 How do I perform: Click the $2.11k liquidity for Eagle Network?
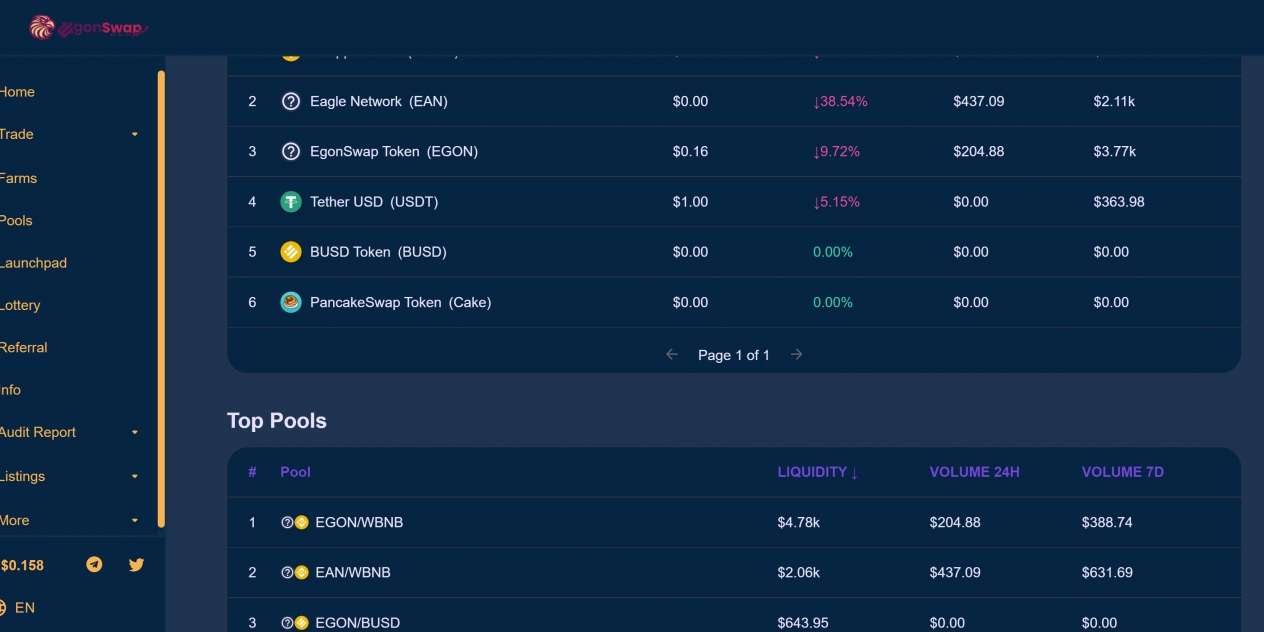[1115, 101]
